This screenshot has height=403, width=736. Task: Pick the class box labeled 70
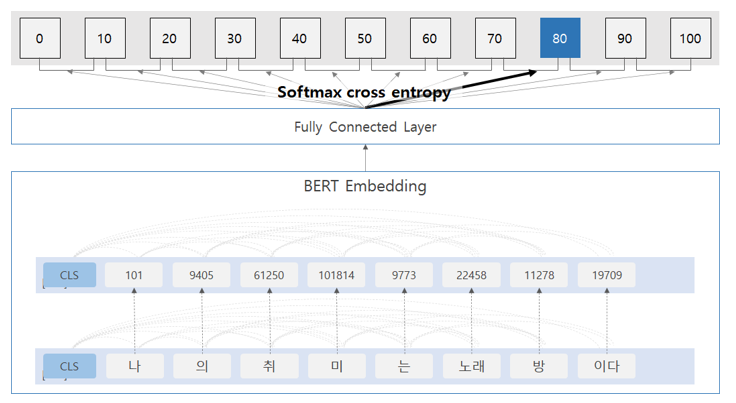pyautogui.click(x=494, y=38)
